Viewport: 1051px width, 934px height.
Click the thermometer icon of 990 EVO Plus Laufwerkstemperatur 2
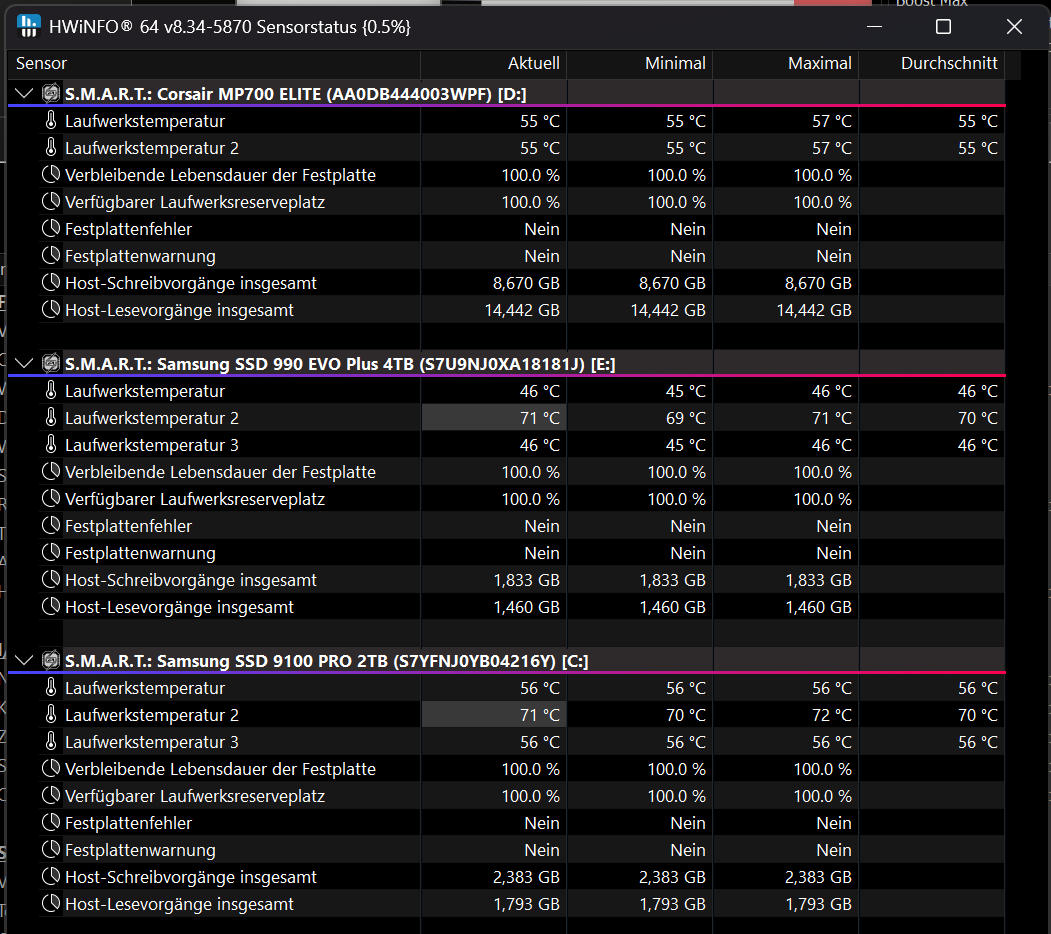pos(51,418)
